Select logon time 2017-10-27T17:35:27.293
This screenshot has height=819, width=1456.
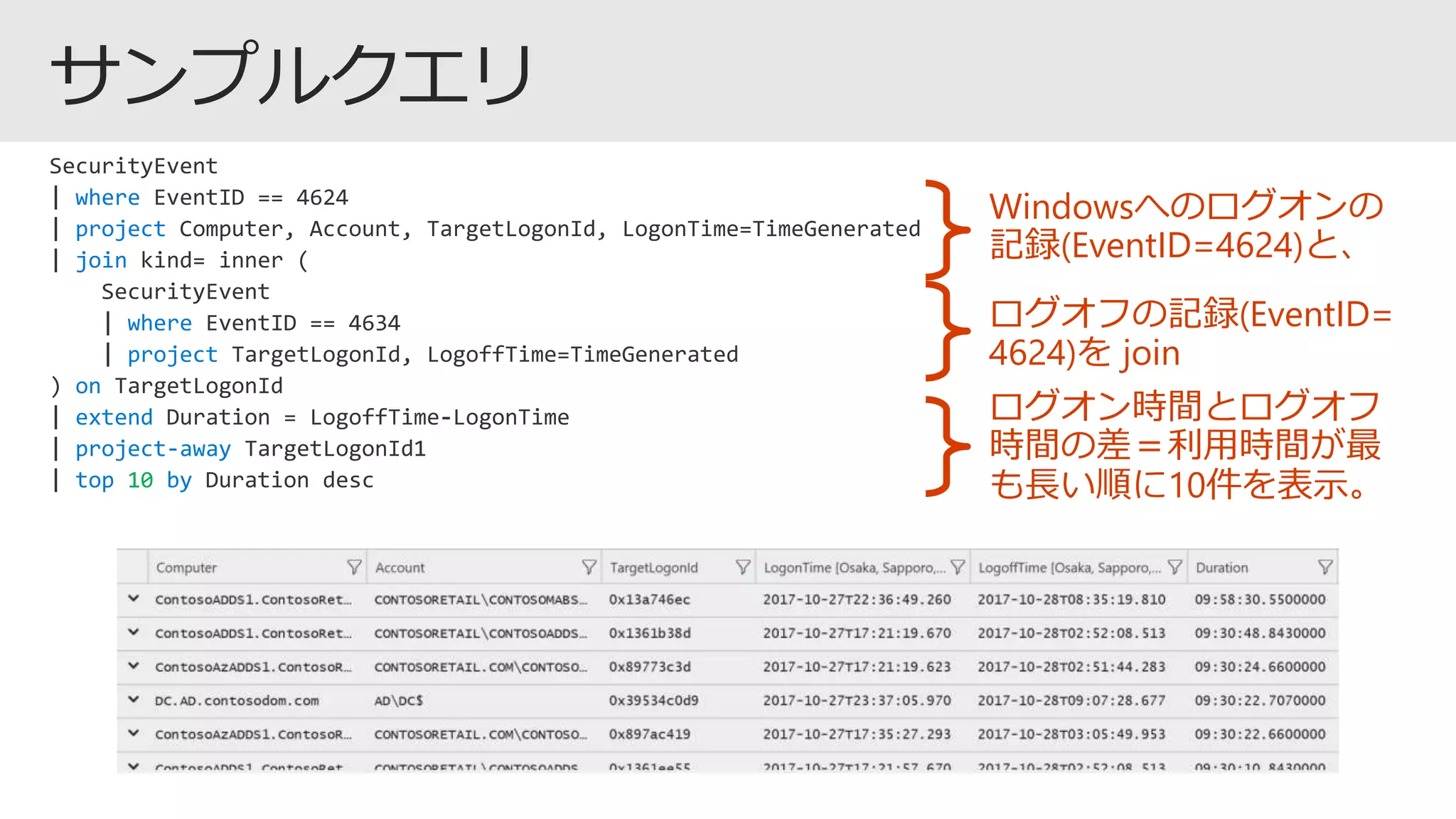[857, 734]
